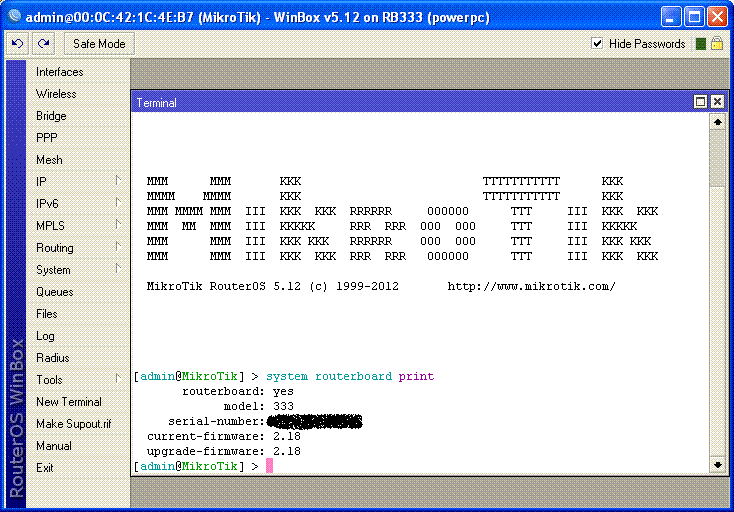The height and width of the screenshot is (512, 734).
Task: Select the Routing menu item
Action: pos(55,248)
